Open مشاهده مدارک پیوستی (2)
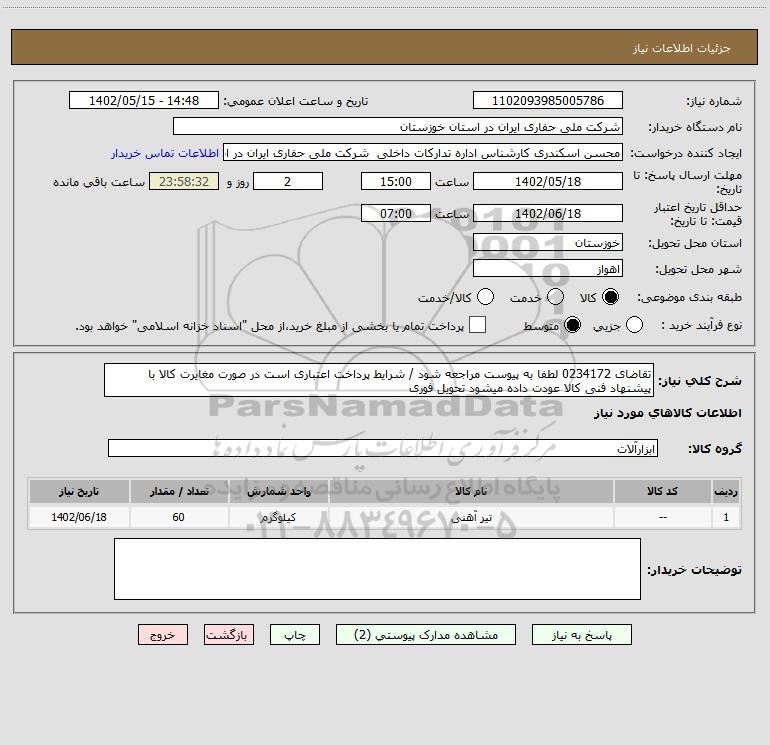 click(426, 635)
